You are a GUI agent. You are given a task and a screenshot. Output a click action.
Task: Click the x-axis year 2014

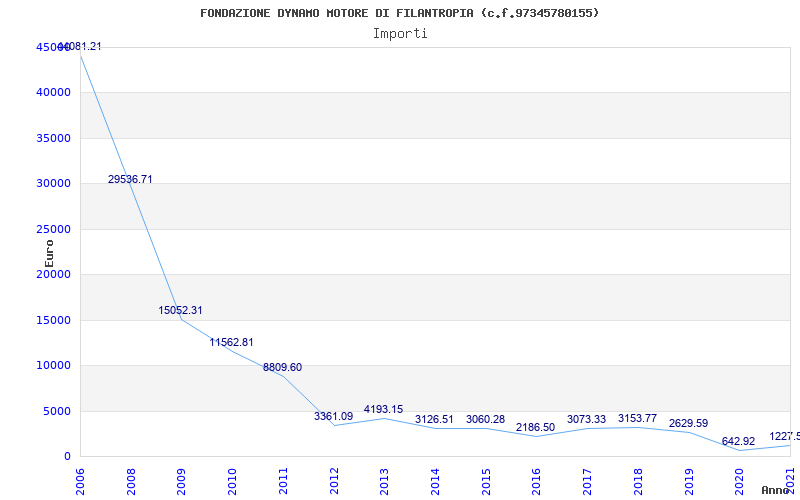coord(435,481)
